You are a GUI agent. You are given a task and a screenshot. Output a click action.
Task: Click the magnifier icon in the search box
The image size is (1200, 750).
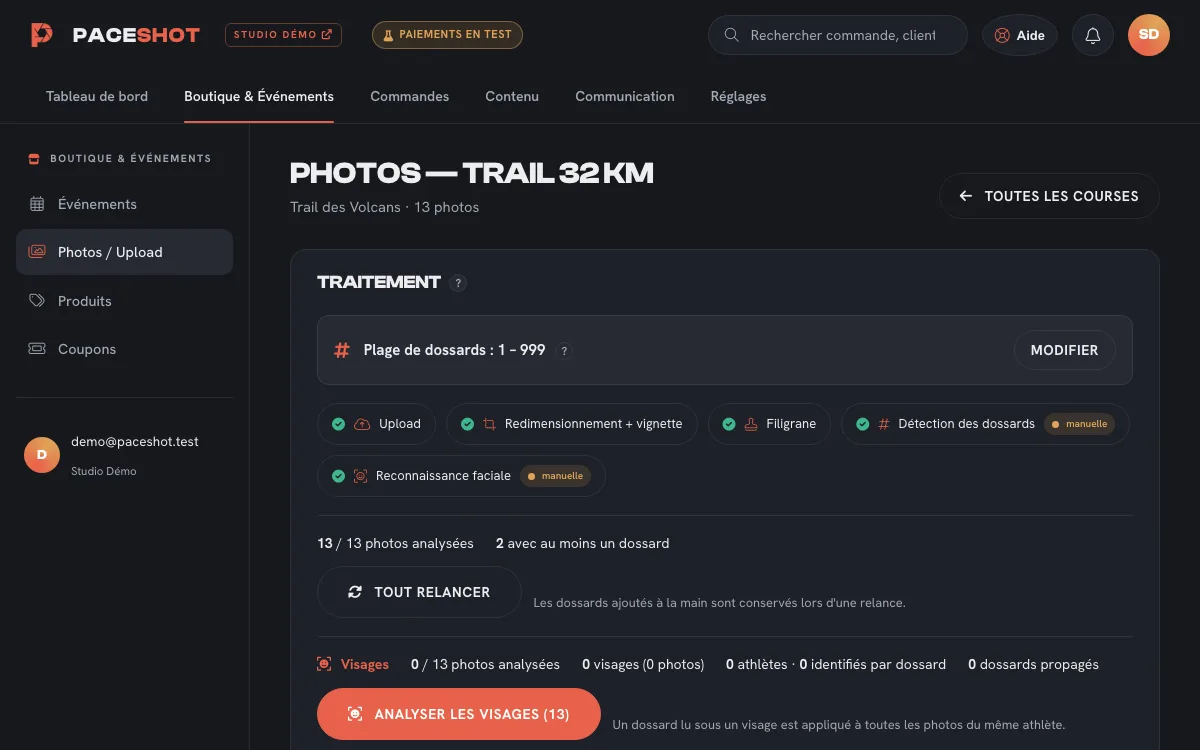click(732, 35)
